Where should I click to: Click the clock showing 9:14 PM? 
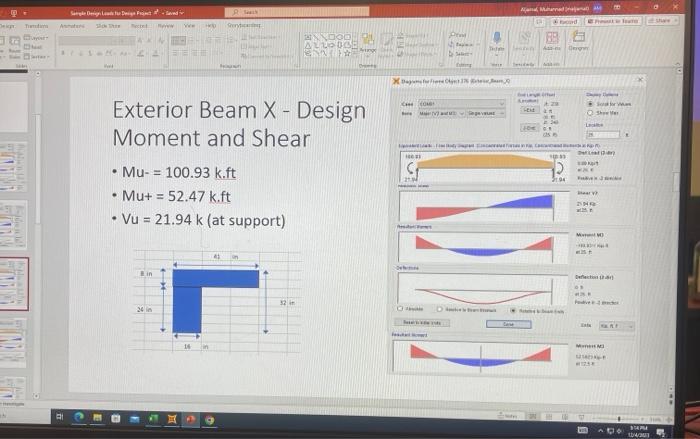(638, 428)
